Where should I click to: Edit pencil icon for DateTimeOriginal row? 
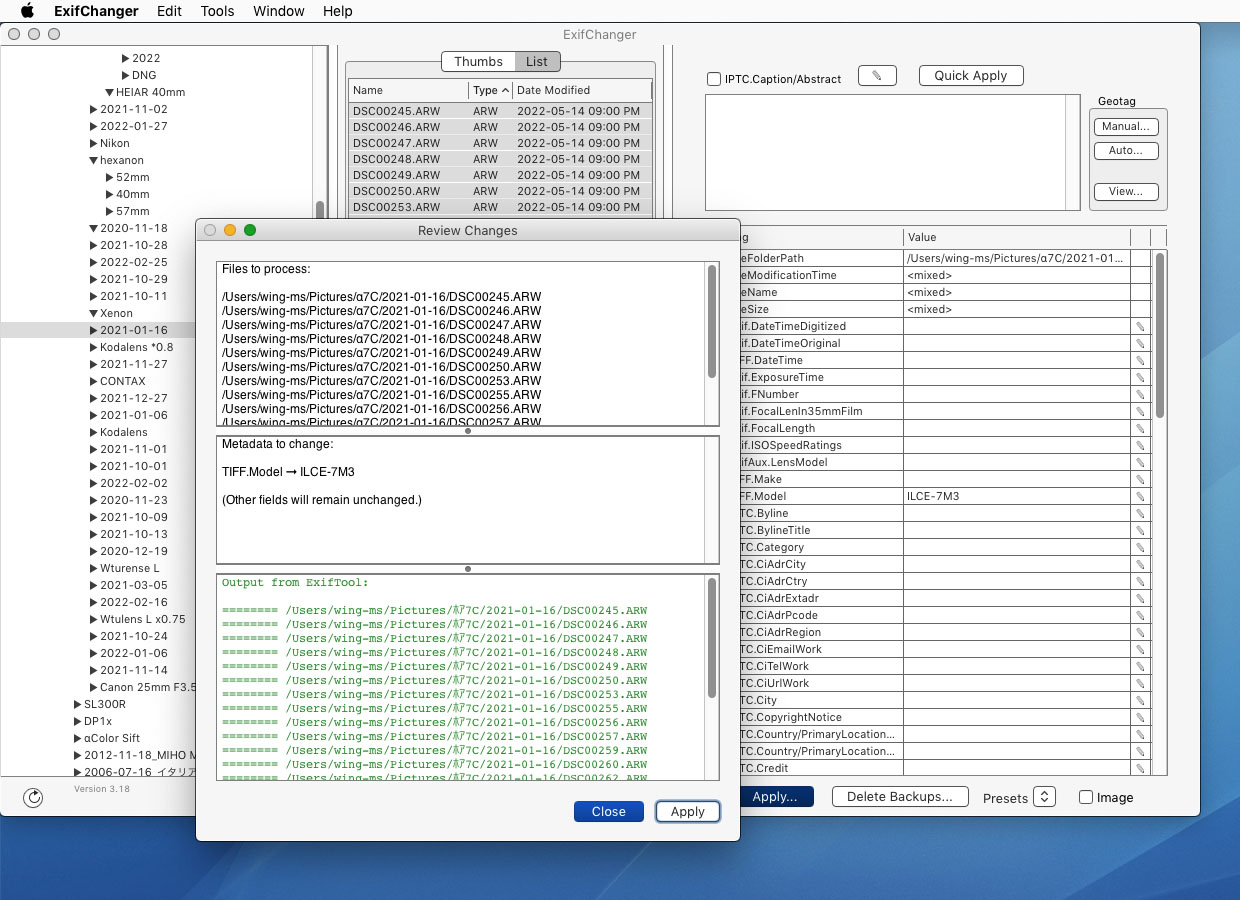[1140, 344]
